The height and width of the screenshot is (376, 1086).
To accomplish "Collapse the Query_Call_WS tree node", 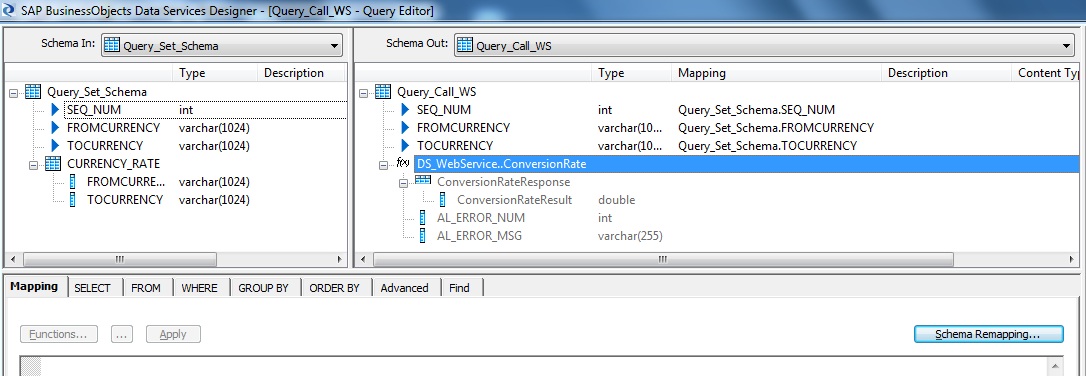I will 364,92.
